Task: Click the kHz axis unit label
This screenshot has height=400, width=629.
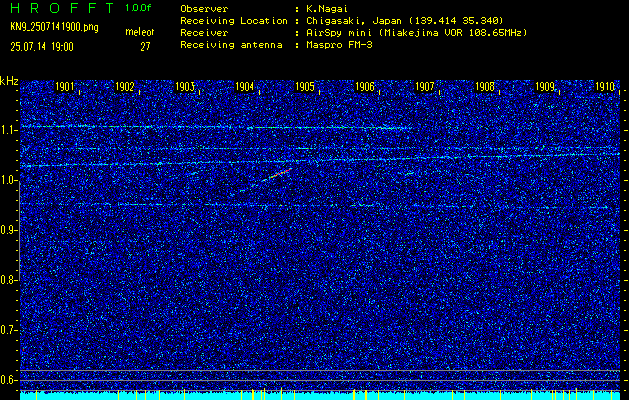Action: click(9, 81)
